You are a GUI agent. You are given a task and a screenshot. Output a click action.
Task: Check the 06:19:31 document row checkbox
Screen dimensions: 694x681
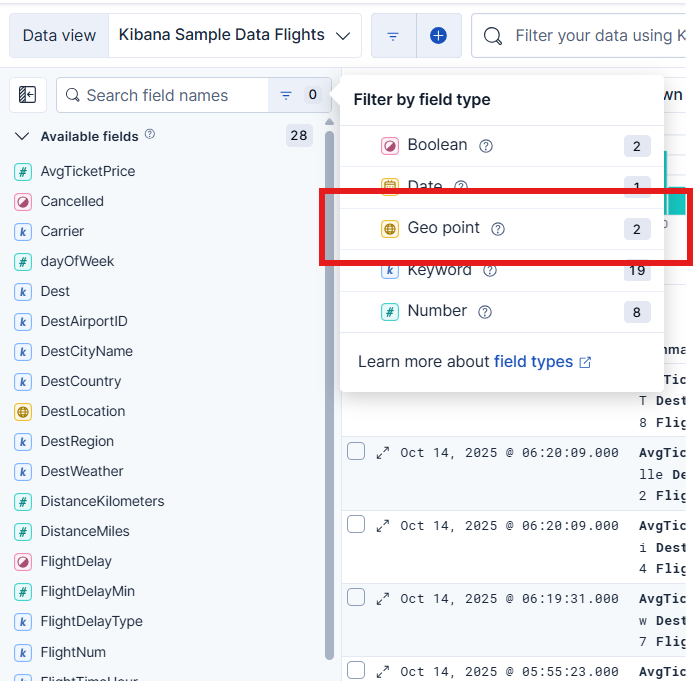coord(356,597)
